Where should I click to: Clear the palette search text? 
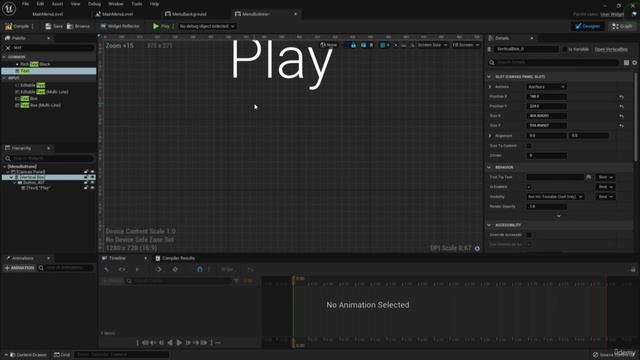click(8, 48)
